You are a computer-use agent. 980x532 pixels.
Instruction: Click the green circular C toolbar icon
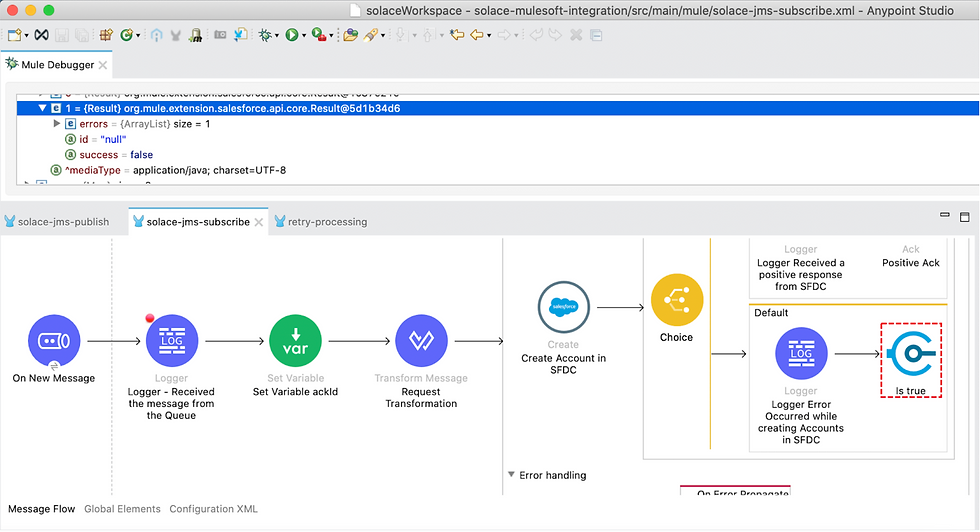127,35
